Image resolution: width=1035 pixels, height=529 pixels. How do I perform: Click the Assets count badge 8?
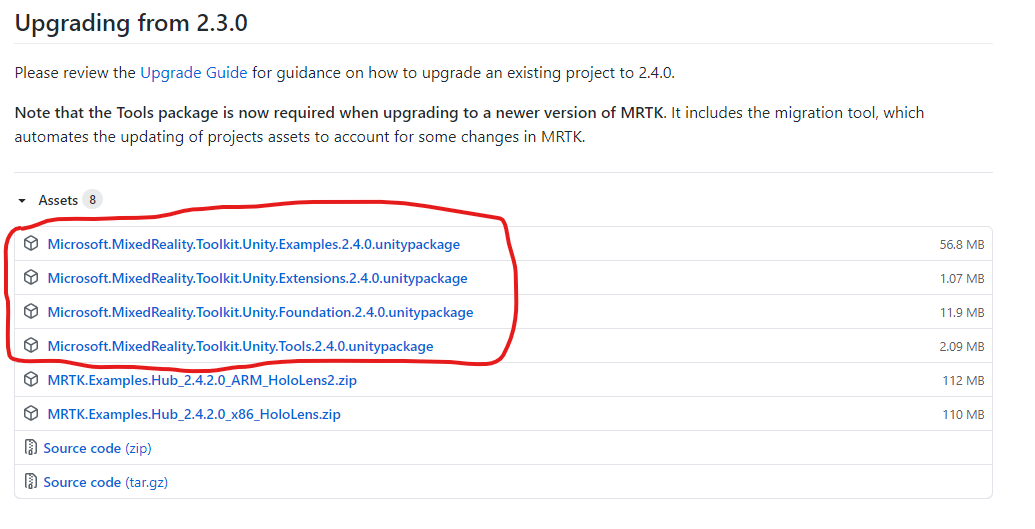(x=92, y=199)
